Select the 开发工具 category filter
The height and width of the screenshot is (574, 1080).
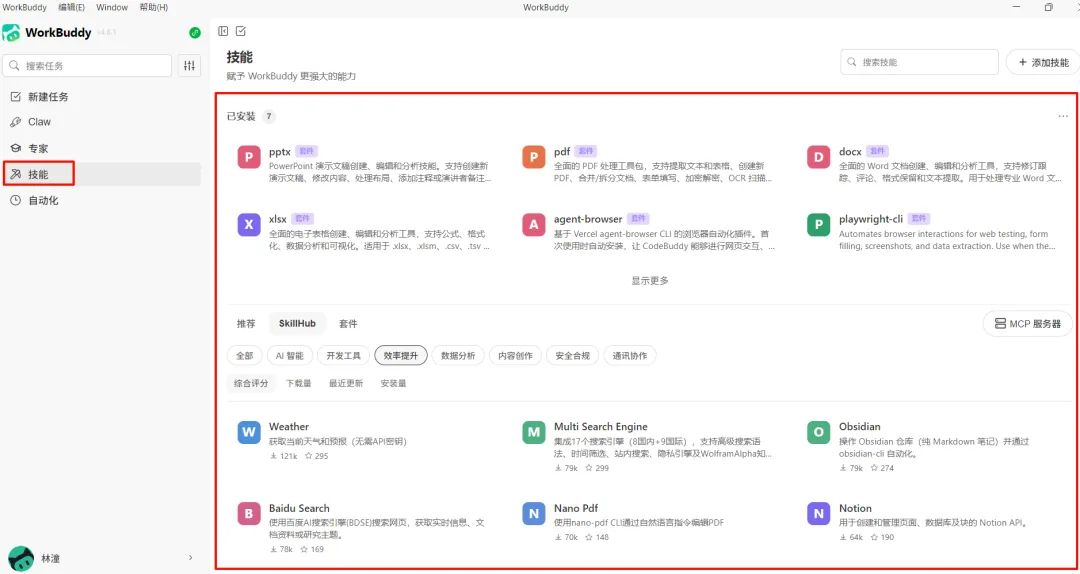pos(344,356)
